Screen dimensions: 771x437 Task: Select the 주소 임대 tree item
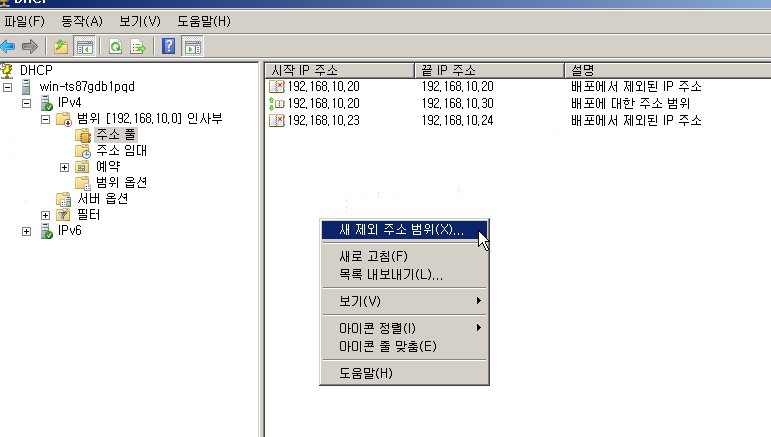[121, 151]
